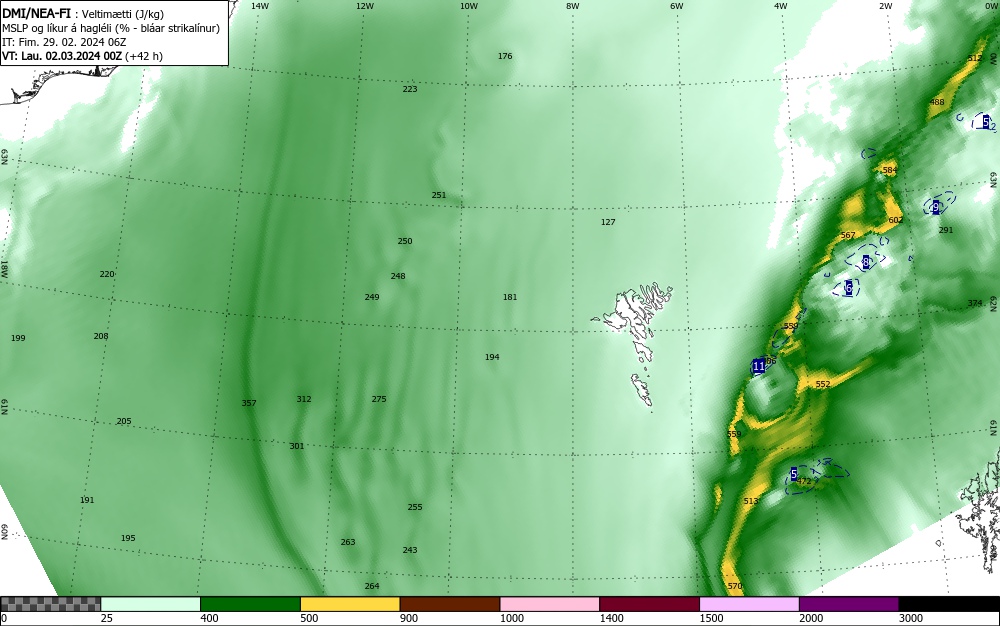
Task: Click the blue label 5 beside value 472
Action: point(793,474)
